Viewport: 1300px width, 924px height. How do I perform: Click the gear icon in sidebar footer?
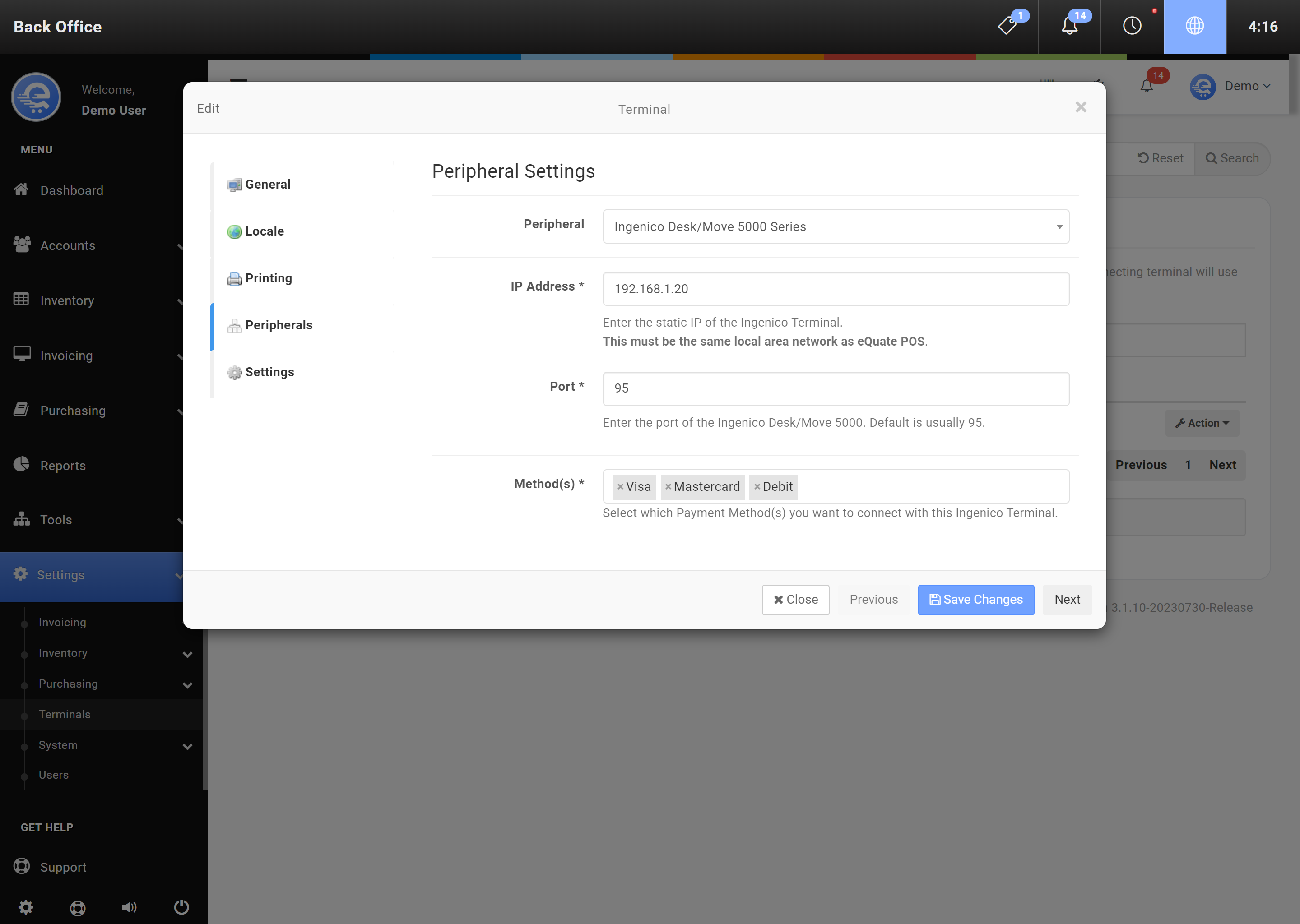(26, 907)
